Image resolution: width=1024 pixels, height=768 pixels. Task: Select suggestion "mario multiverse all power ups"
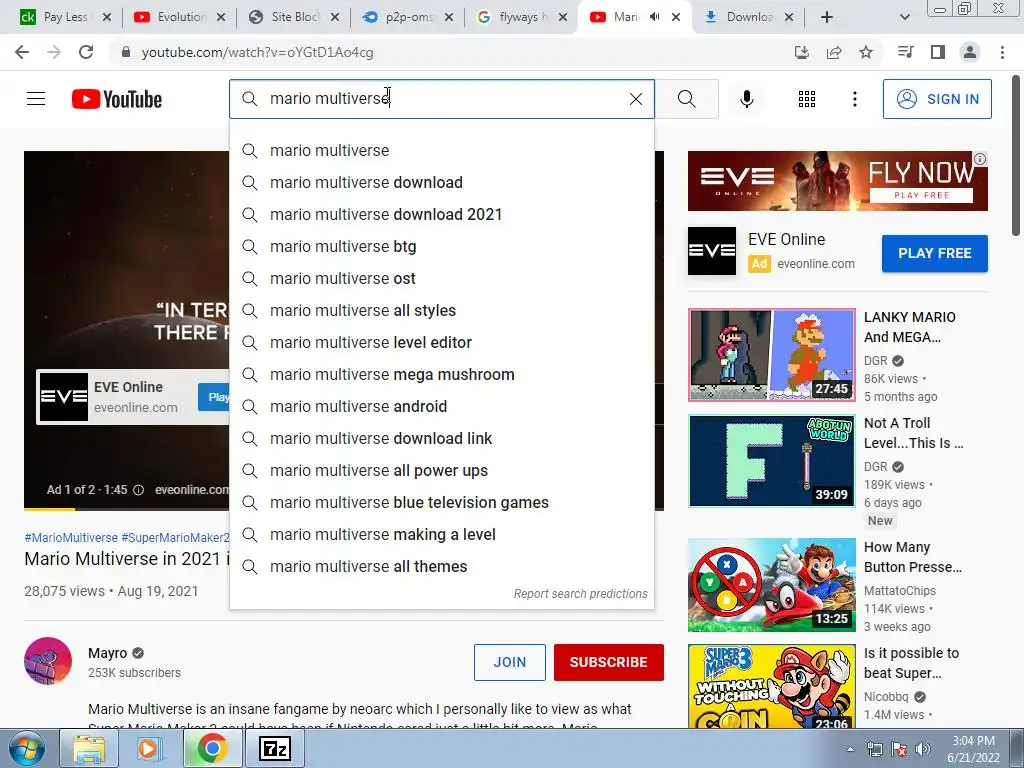(x=441, y=470)
